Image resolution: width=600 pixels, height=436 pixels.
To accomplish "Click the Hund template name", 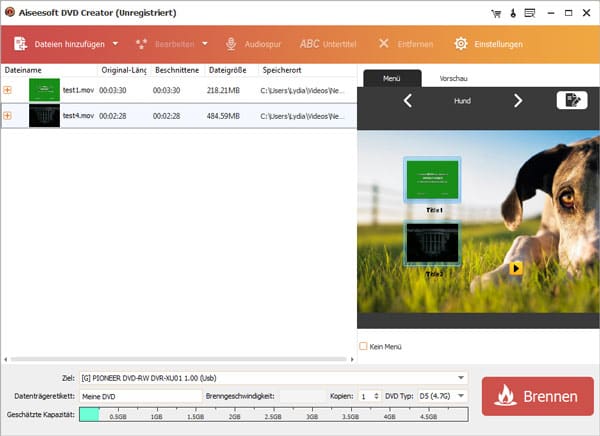I will pyautogui.click(x=462, y=101).
